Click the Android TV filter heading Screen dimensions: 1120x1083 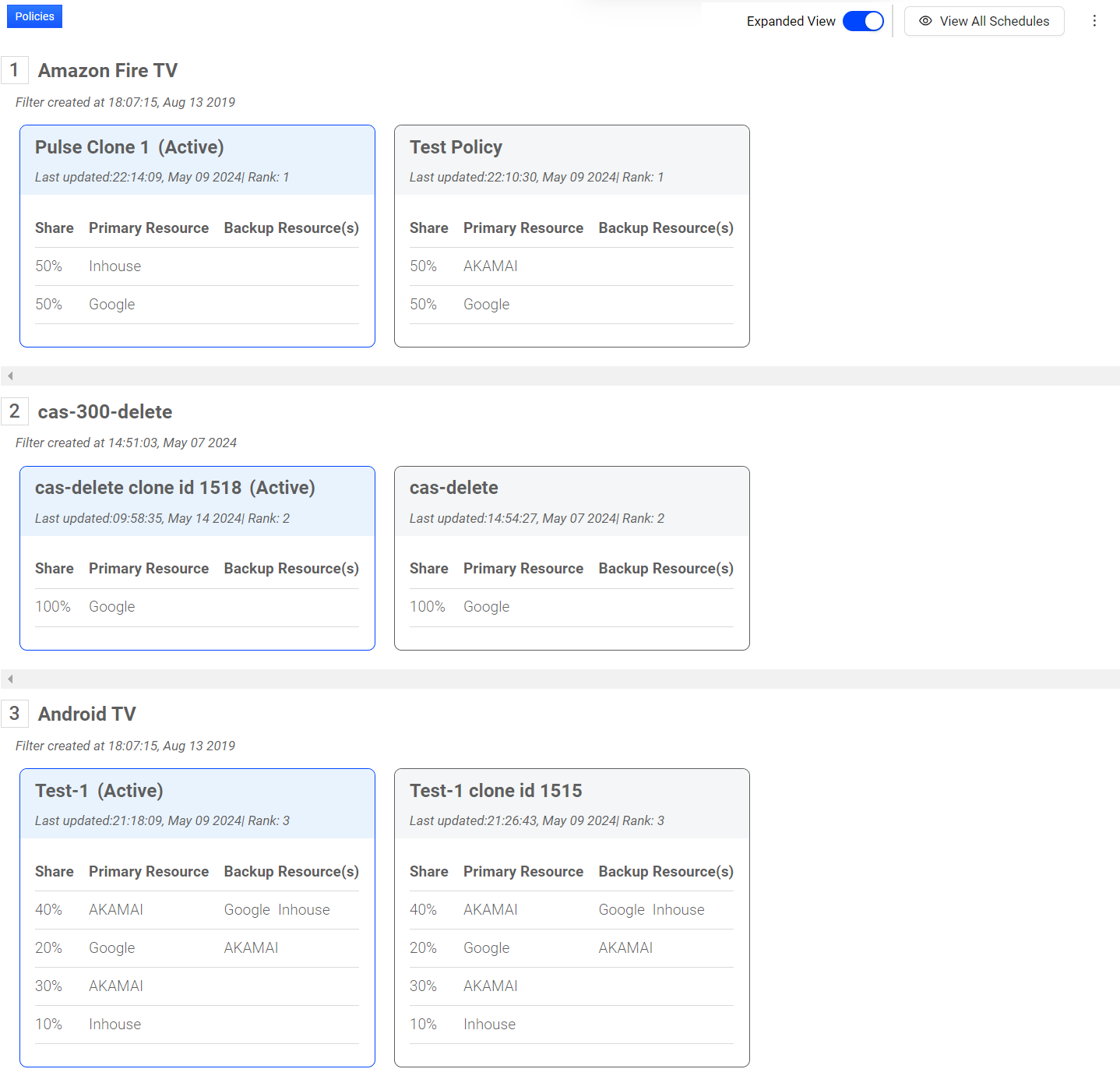point(87,714)
